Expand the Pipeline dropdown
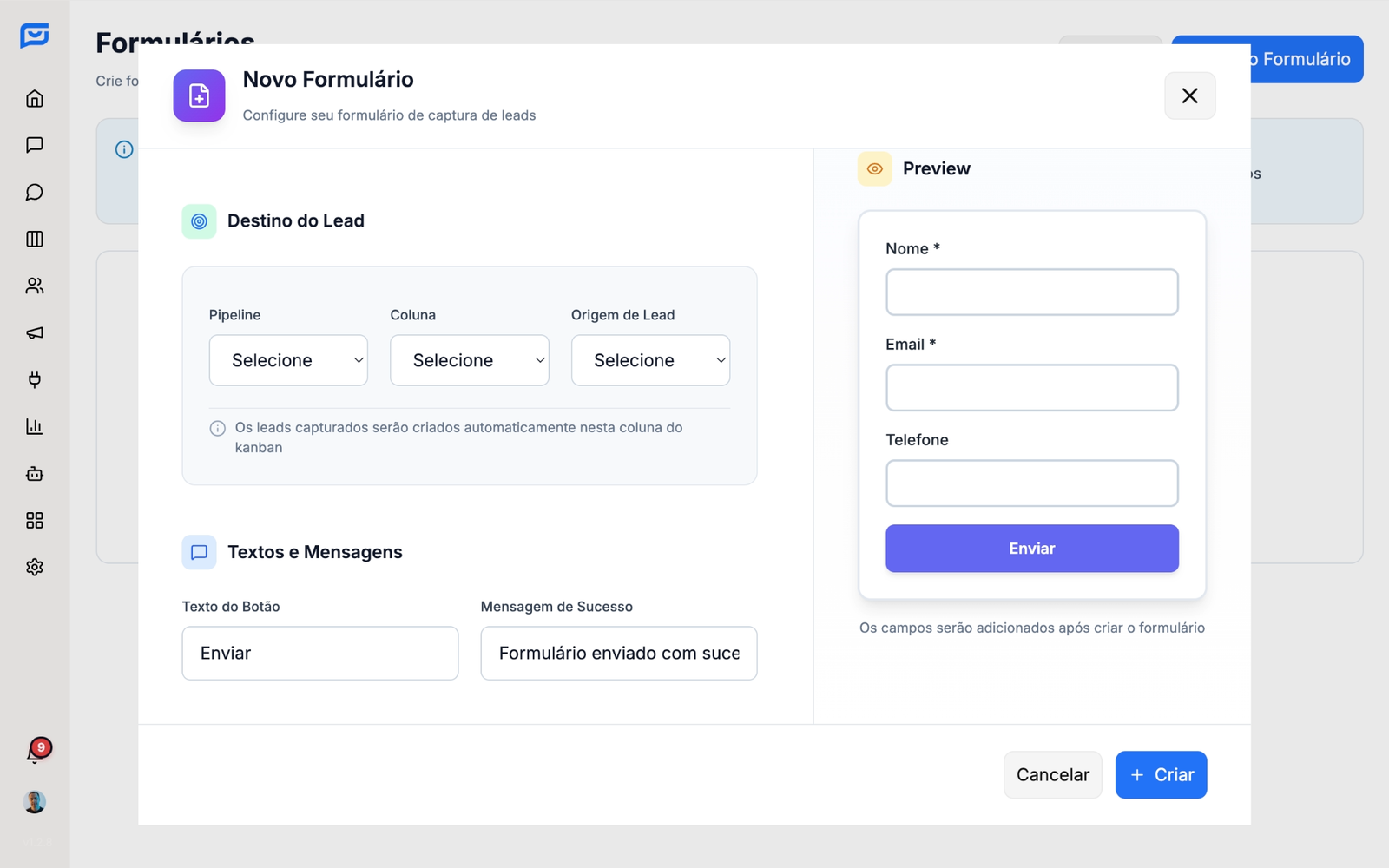The height and width of the screenshot is (868, 1389). (288, 360)
